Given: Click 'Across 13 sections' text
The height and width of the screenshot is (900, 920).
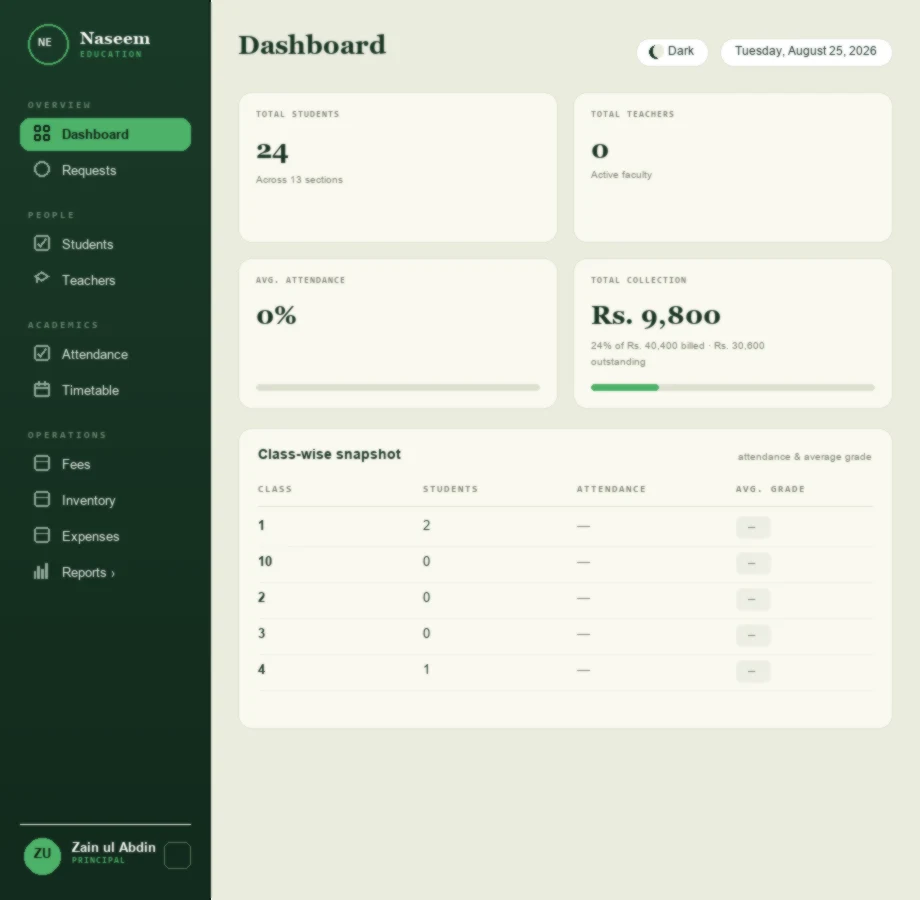Looking at the screenshot, I should click(299, 180).
